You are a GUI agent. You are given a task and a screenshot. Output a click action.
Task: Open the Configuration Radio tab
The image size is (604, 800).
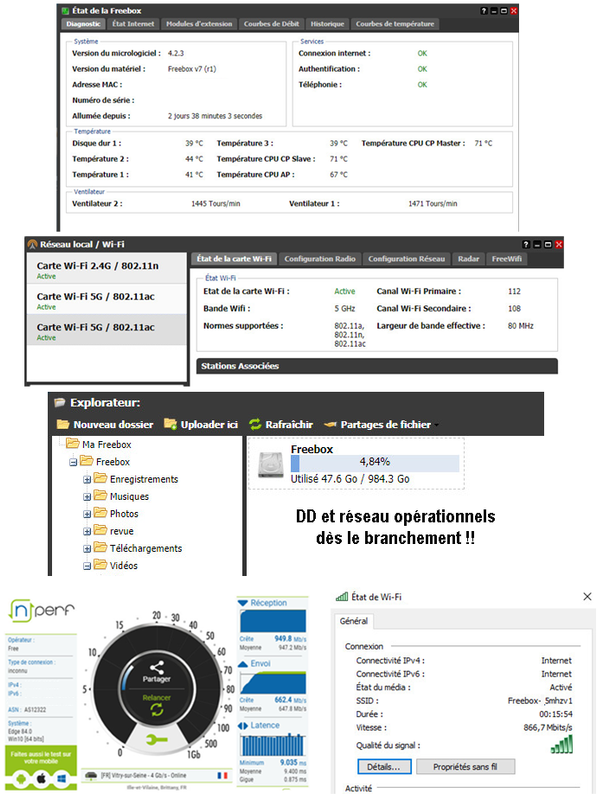(x=320, y=259)
